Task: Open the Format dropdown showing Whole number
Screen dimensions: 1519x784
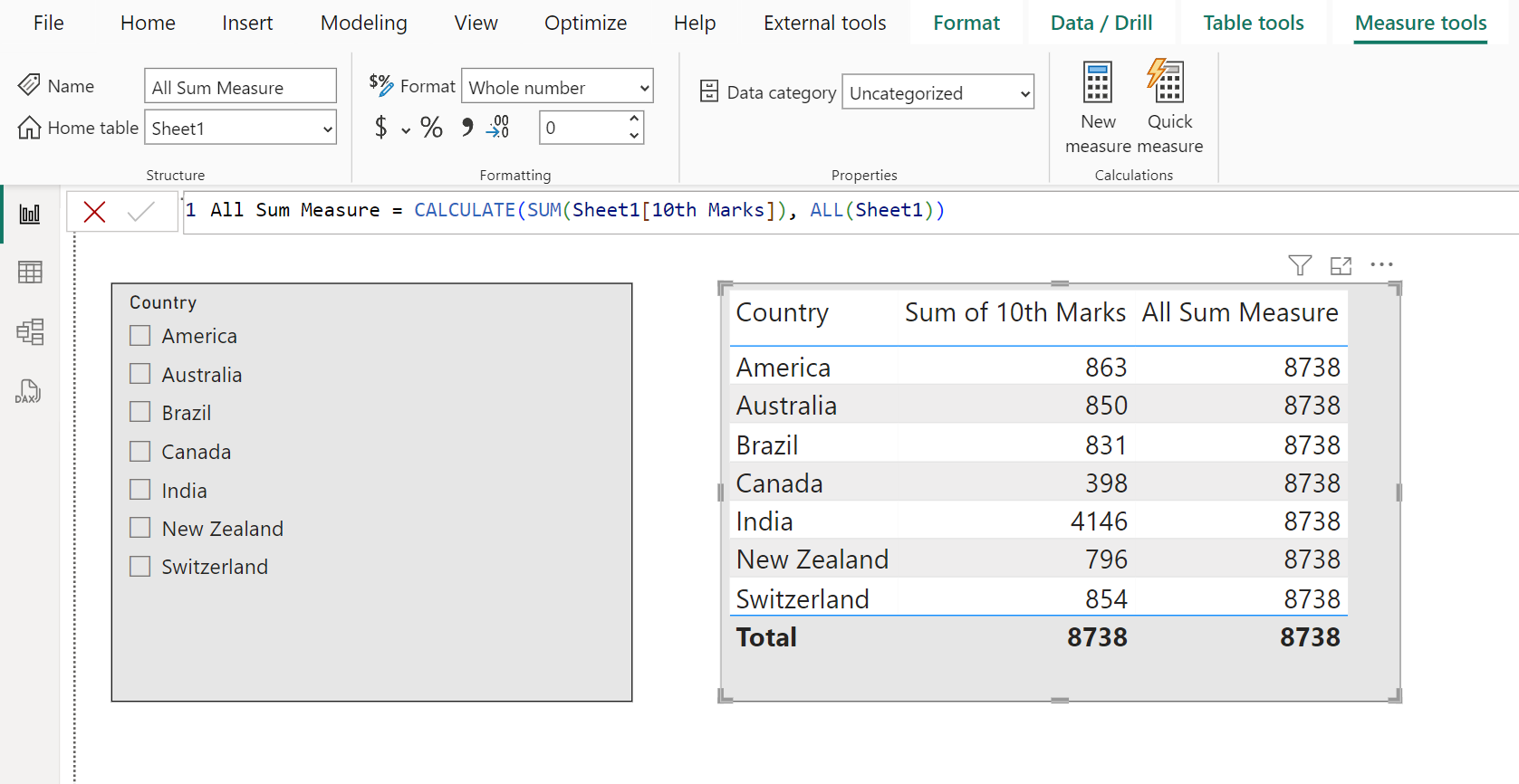Action: coord(557,88)
